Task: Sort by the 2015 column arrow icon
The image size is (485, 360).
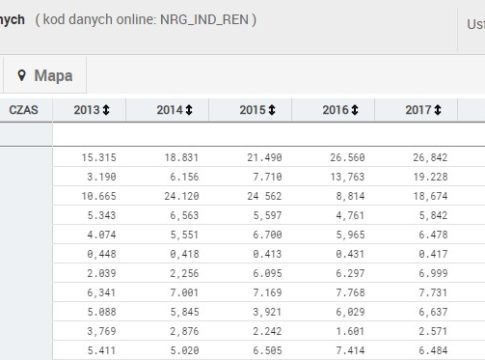Action: point(272,110)
